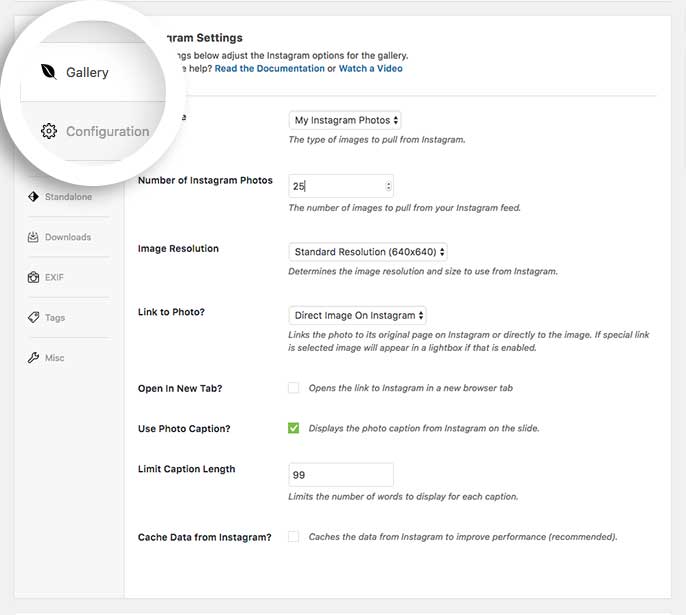Focus the Number of Instagram Photos field
Screen dimensions: 686x615
(x=341, y=186)
